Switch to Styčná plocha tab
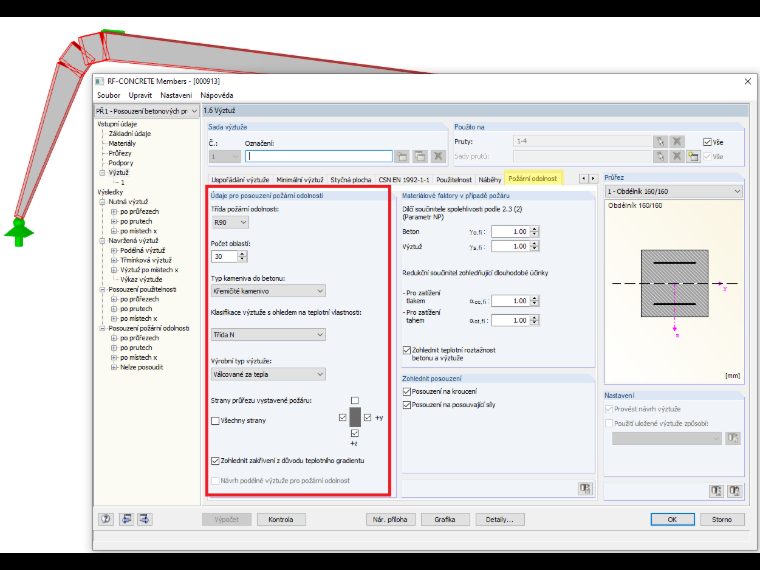This screenshot has height=570, width=760. pyautogui.click(x=351, y=179)
